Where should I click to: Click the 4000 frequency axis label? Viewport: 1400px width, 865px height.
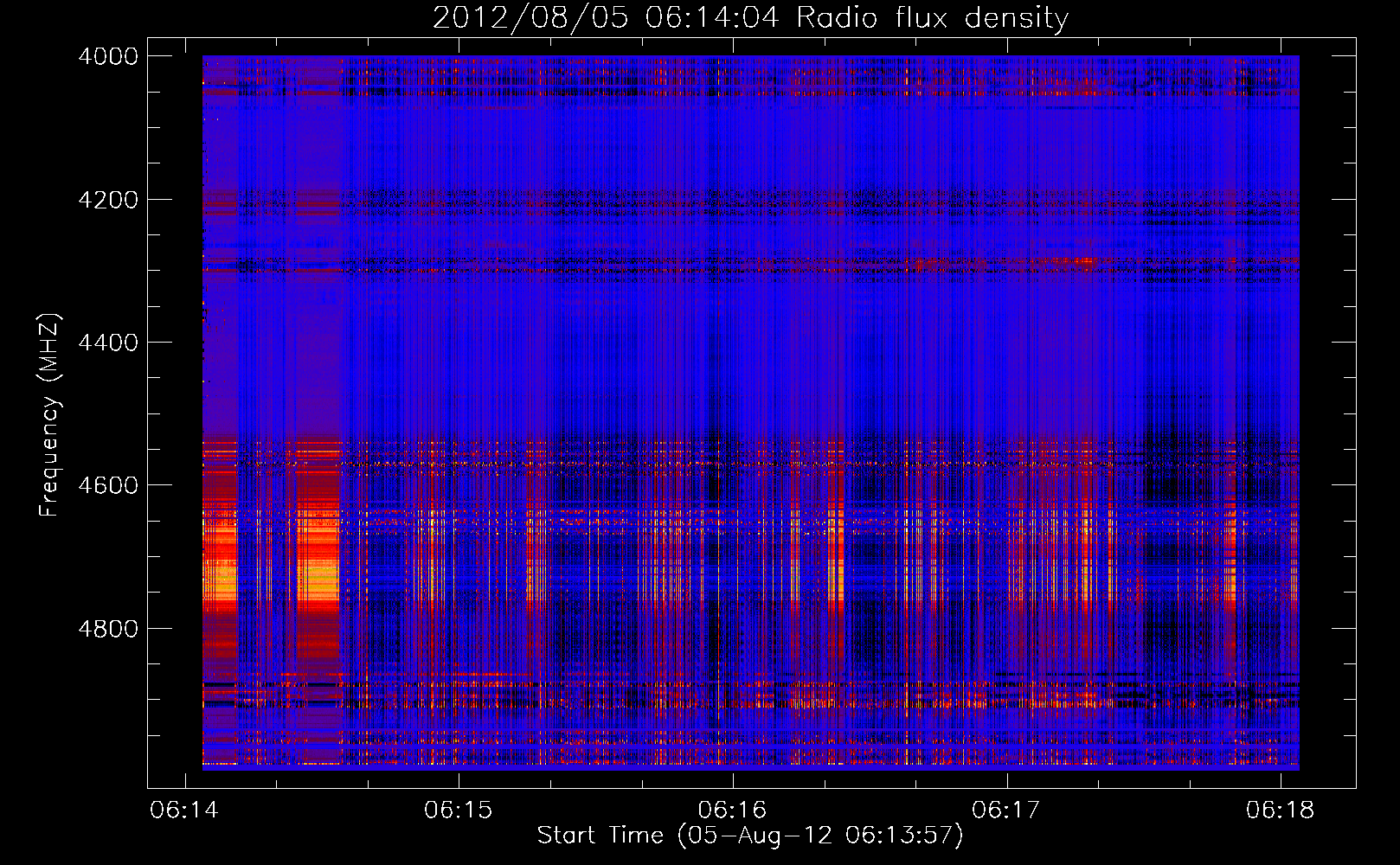[x=108, y=56]
